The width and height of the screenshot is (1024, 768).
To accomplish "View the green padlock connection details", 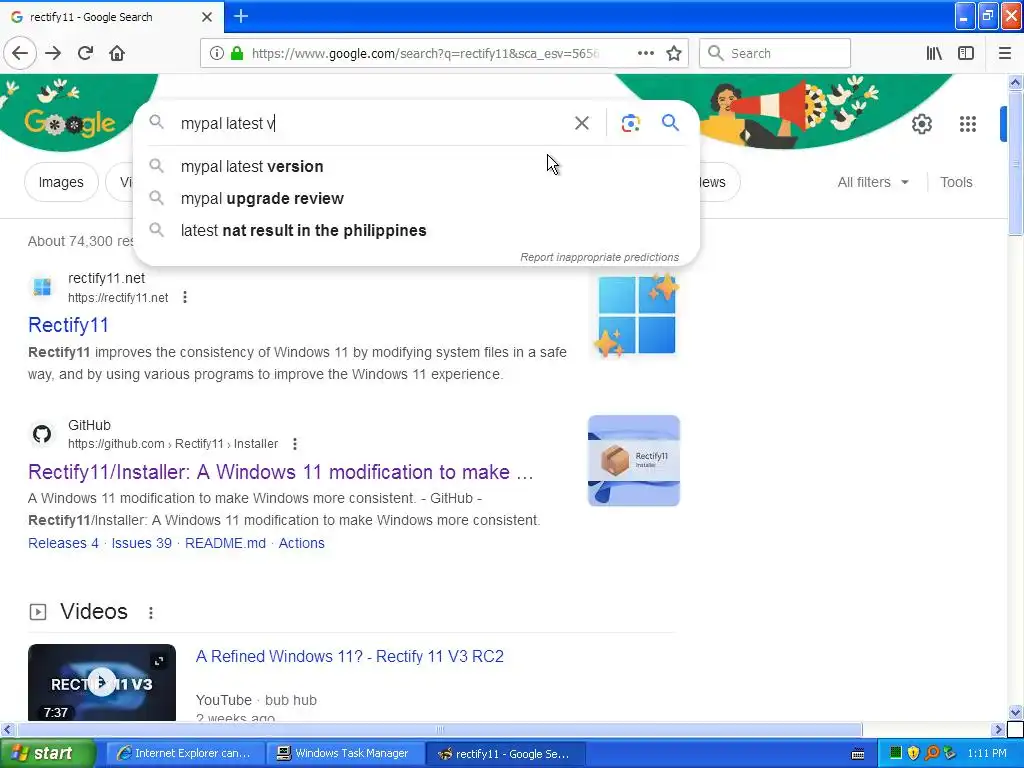I will 237,54.
